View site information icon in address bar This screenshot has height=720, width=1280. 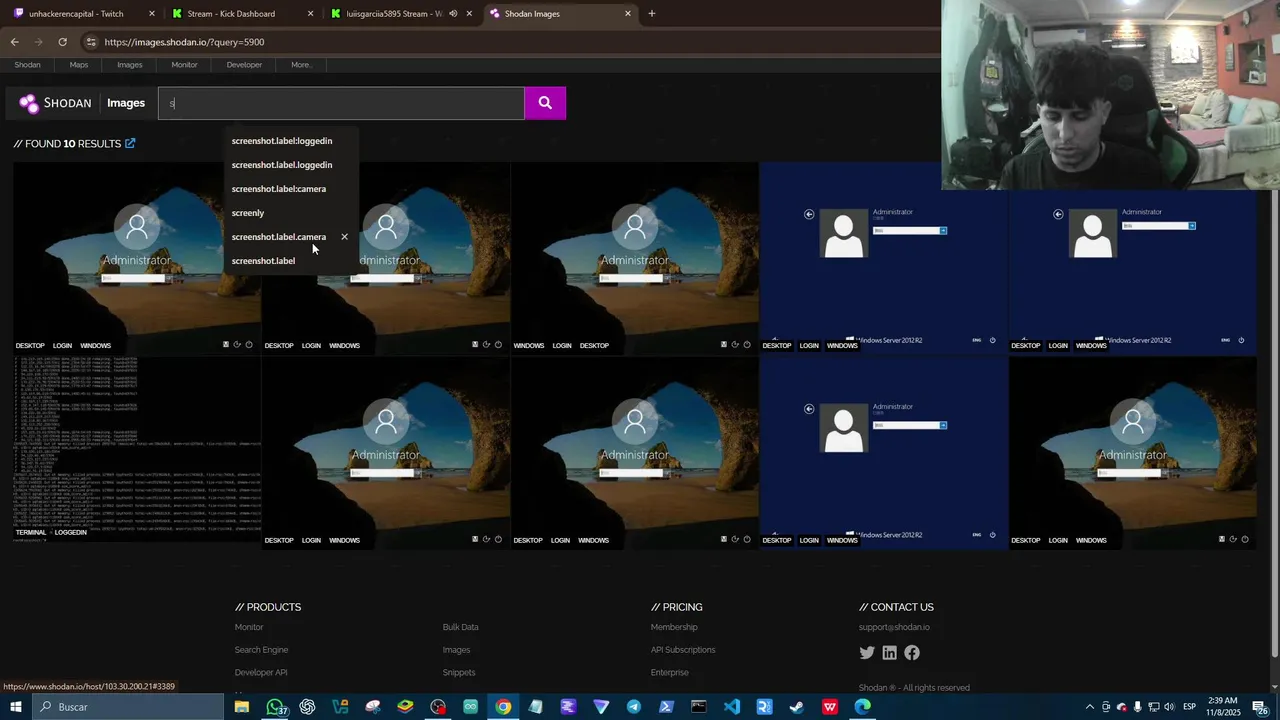[91, 42]
